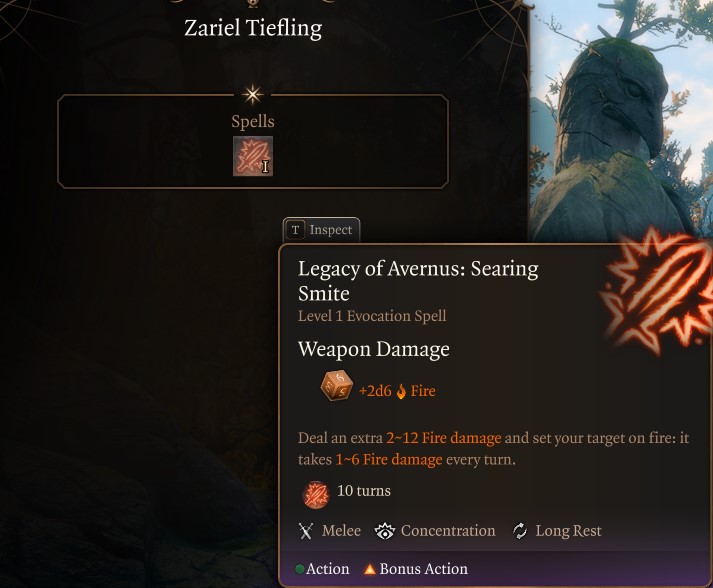Click the Level 1 Evocation Spell subtitle
The height and width of the screenshot is (588, 713).
tap(372, 316)
